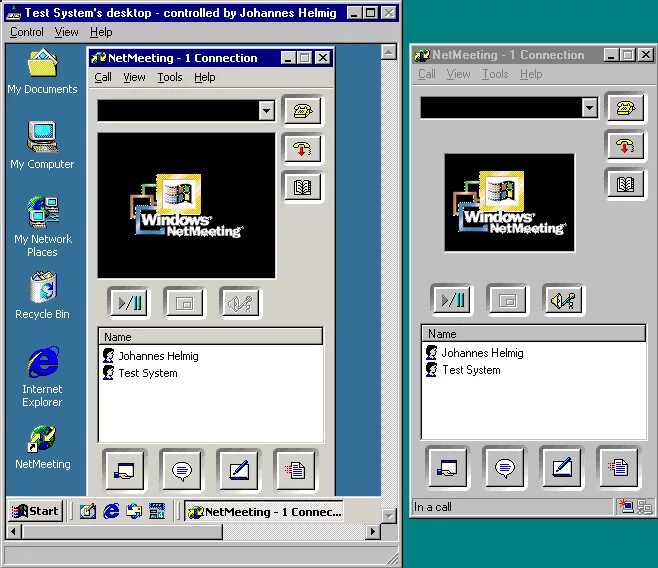
Task: Open Tools menu in local NetMeeting window
Action: [x=495, y=74]
